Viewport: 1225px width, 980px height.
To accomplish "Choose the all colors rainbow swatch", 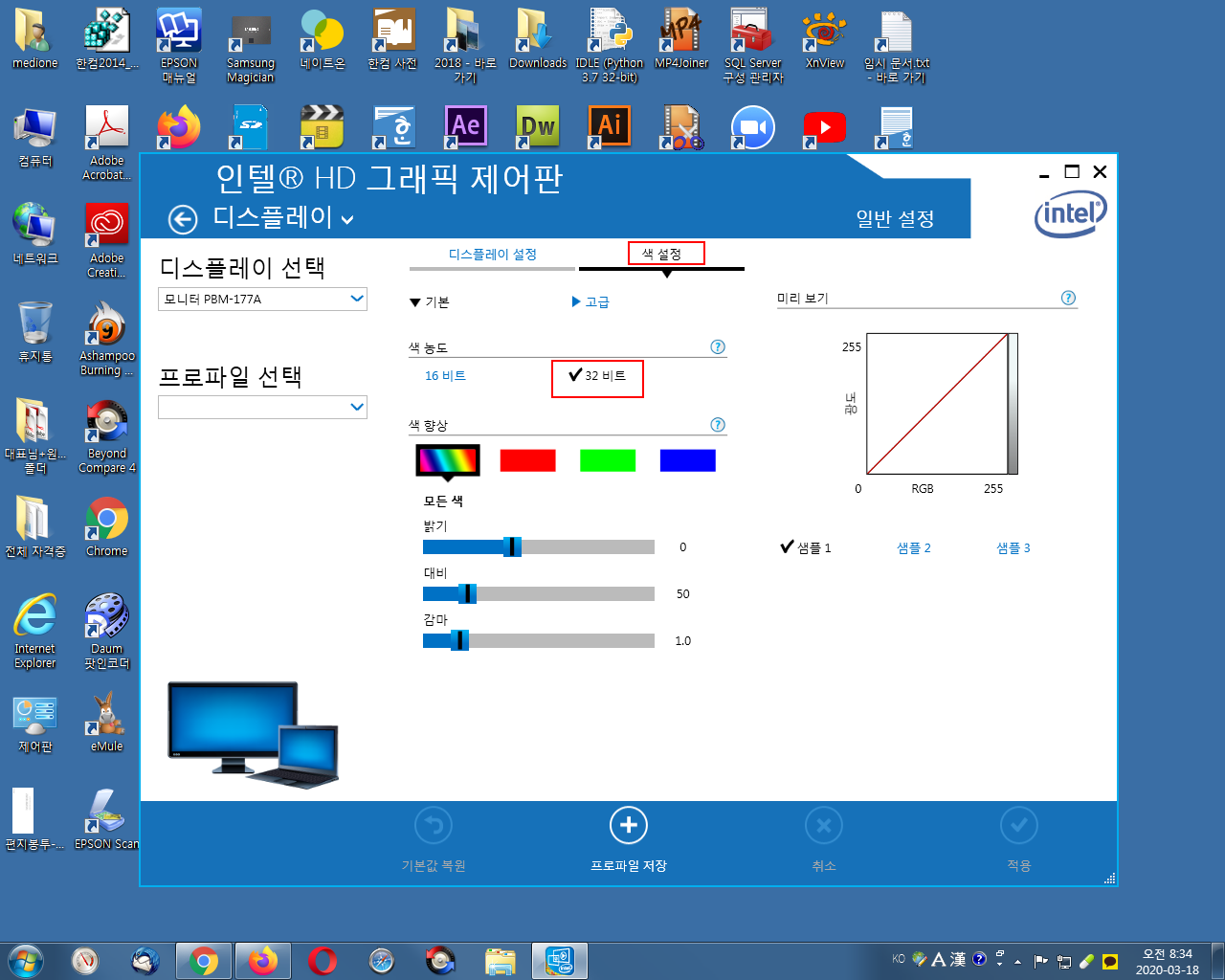I will point(448,460).
